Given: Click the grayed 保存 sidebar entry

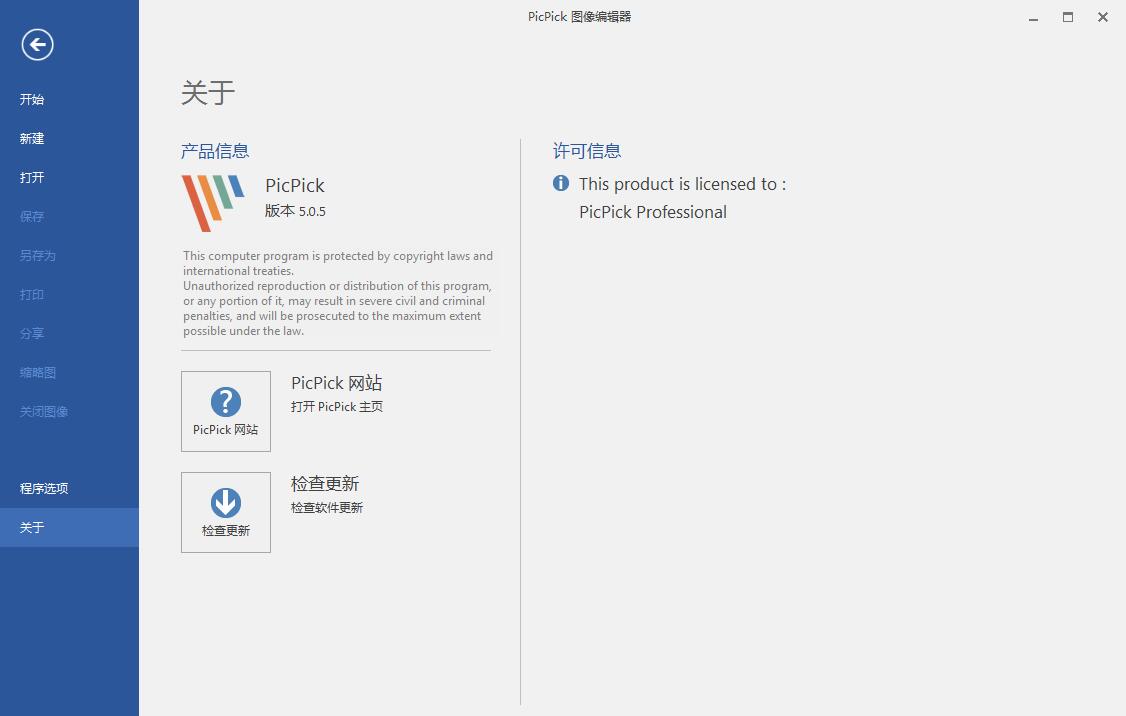Looking at the screenshot, I should pos(69,216).
